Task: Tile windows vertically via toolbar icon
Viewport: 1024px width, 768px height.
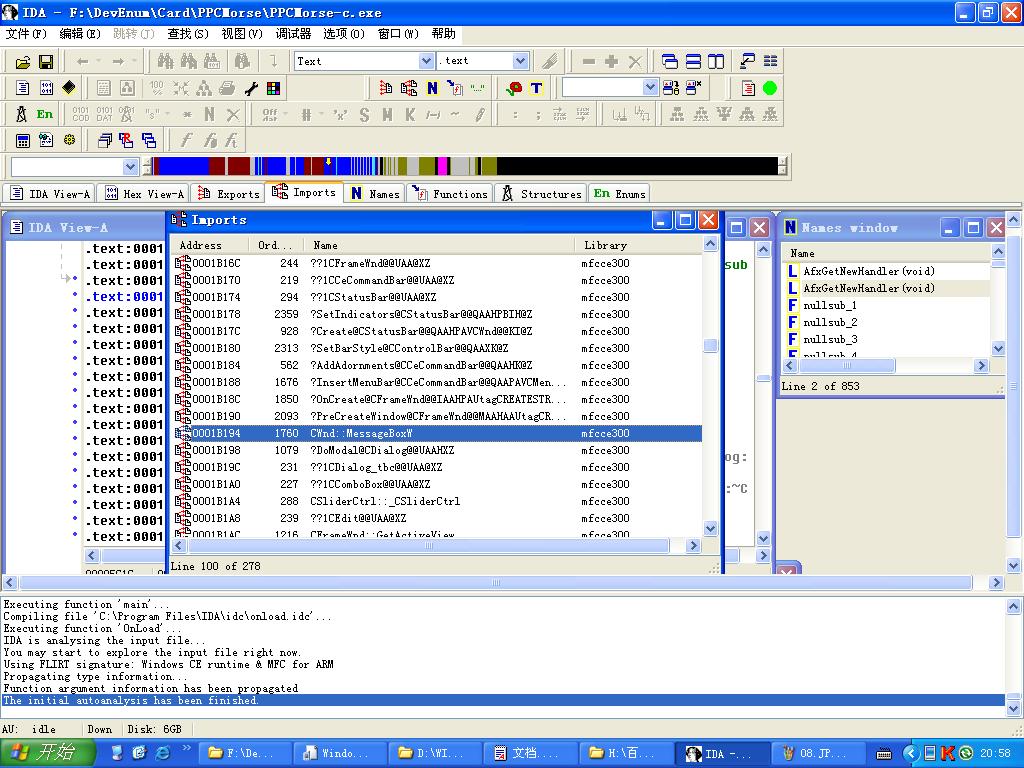Action: [716, 62]
